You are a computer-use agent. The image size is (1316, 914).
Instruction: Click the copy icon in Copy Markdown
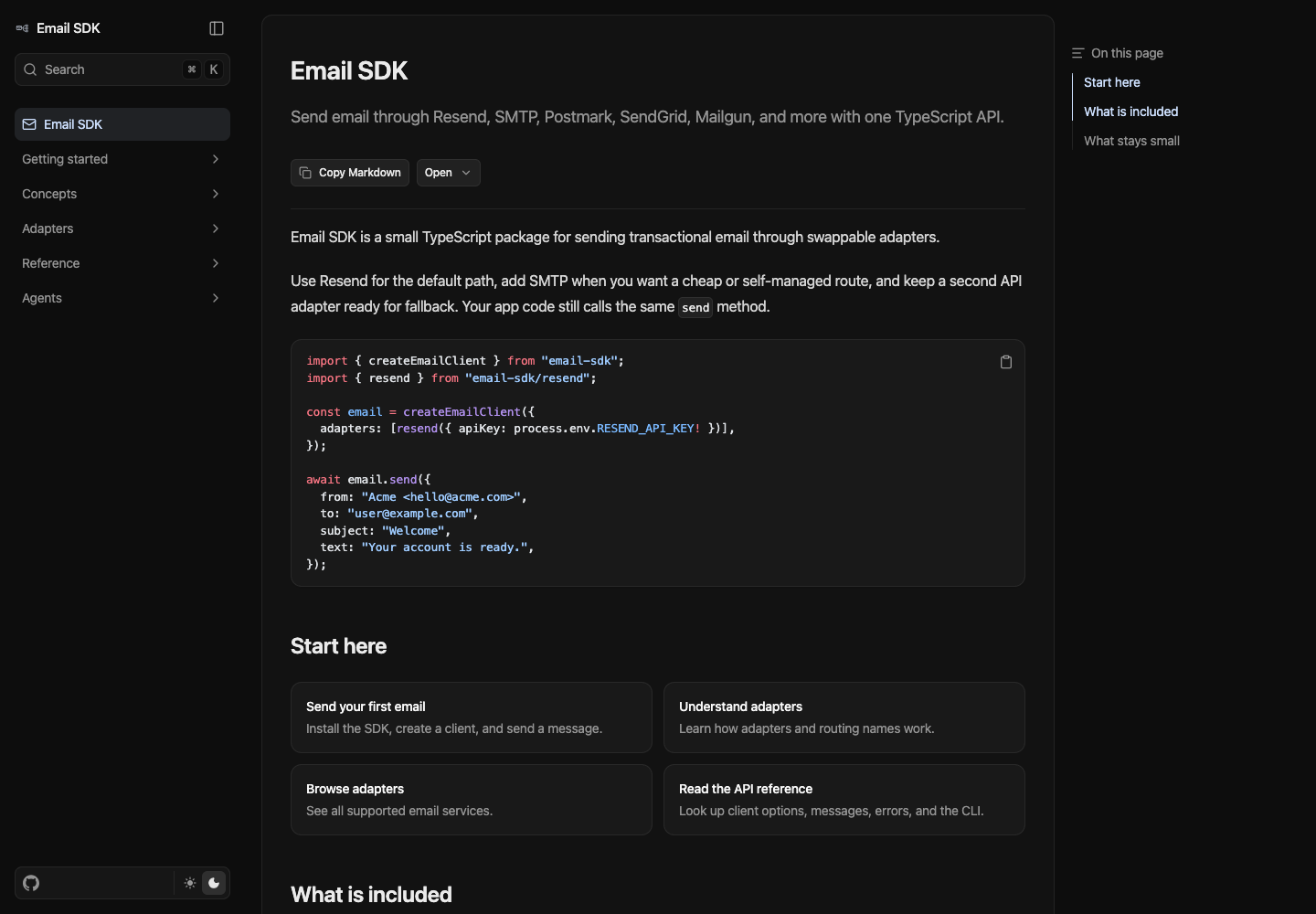click(305, 173)
